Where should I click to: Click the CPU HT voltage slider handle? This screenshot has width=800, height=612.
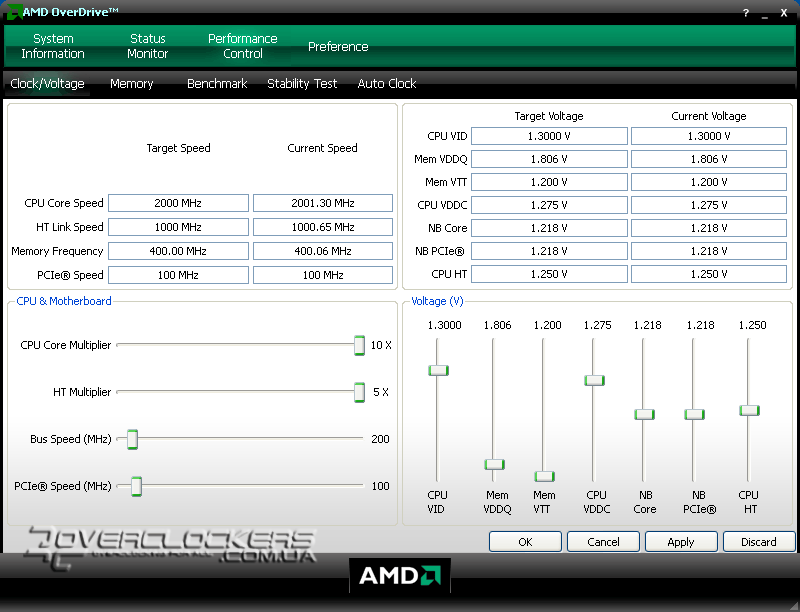pyautogui.click(x=749, y=410)
